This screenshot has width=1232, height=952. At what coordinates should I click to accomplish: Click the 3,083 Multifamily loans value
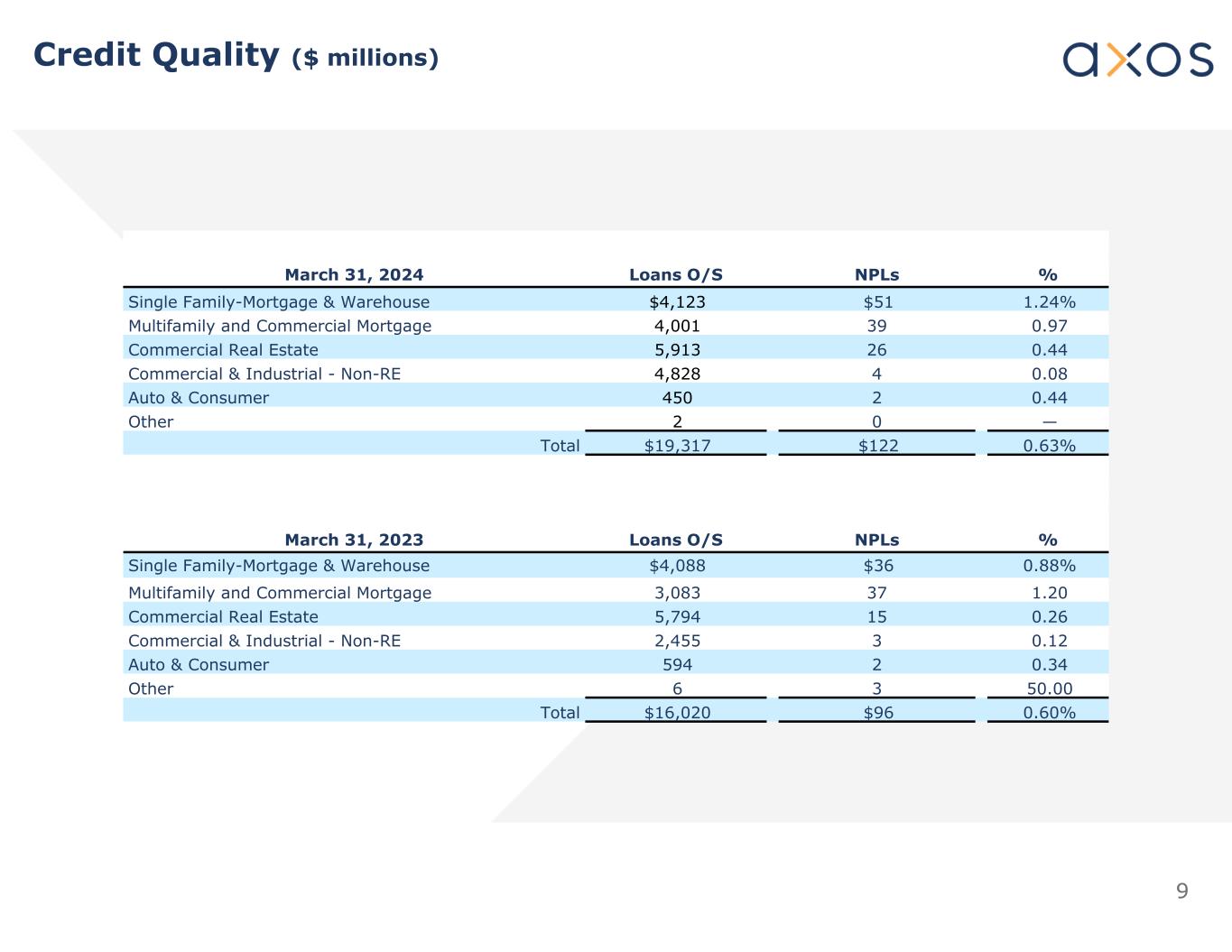tap(677, 593)
